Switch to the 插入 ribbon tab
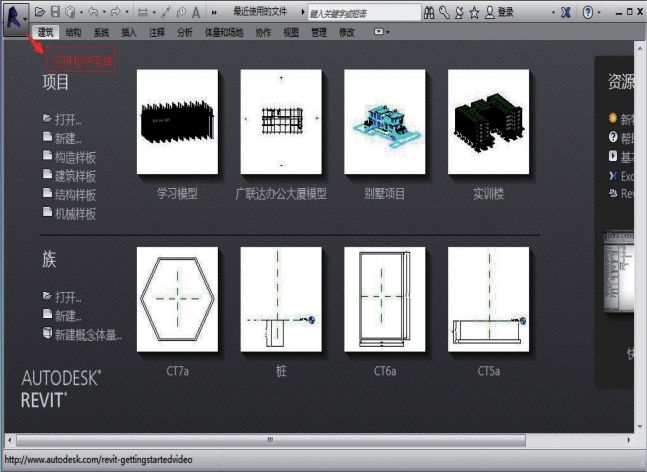647x472 pixels. (129, 32)
